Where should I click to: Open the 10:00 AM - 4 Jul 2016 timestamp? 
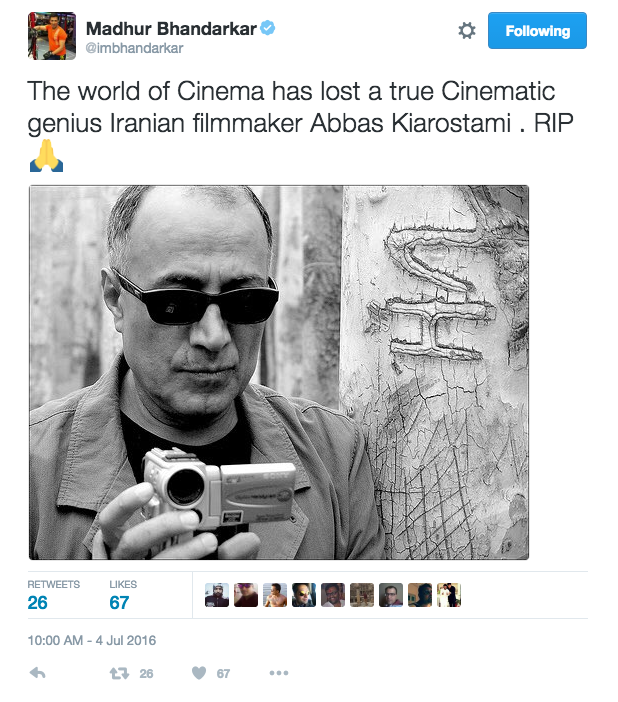(92, 640)
